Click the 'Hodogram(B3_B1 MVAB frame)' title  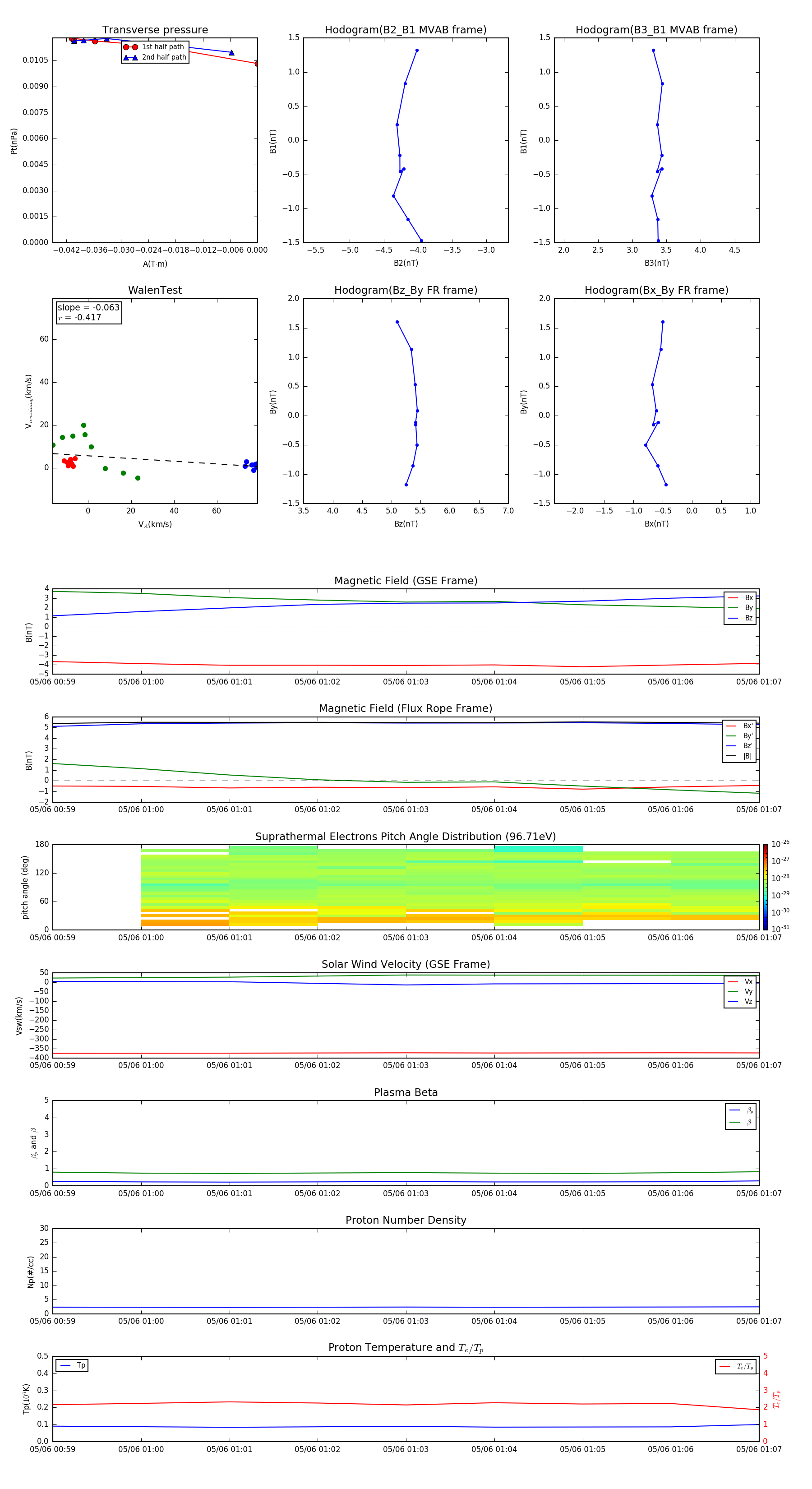(x=656, y=30)
